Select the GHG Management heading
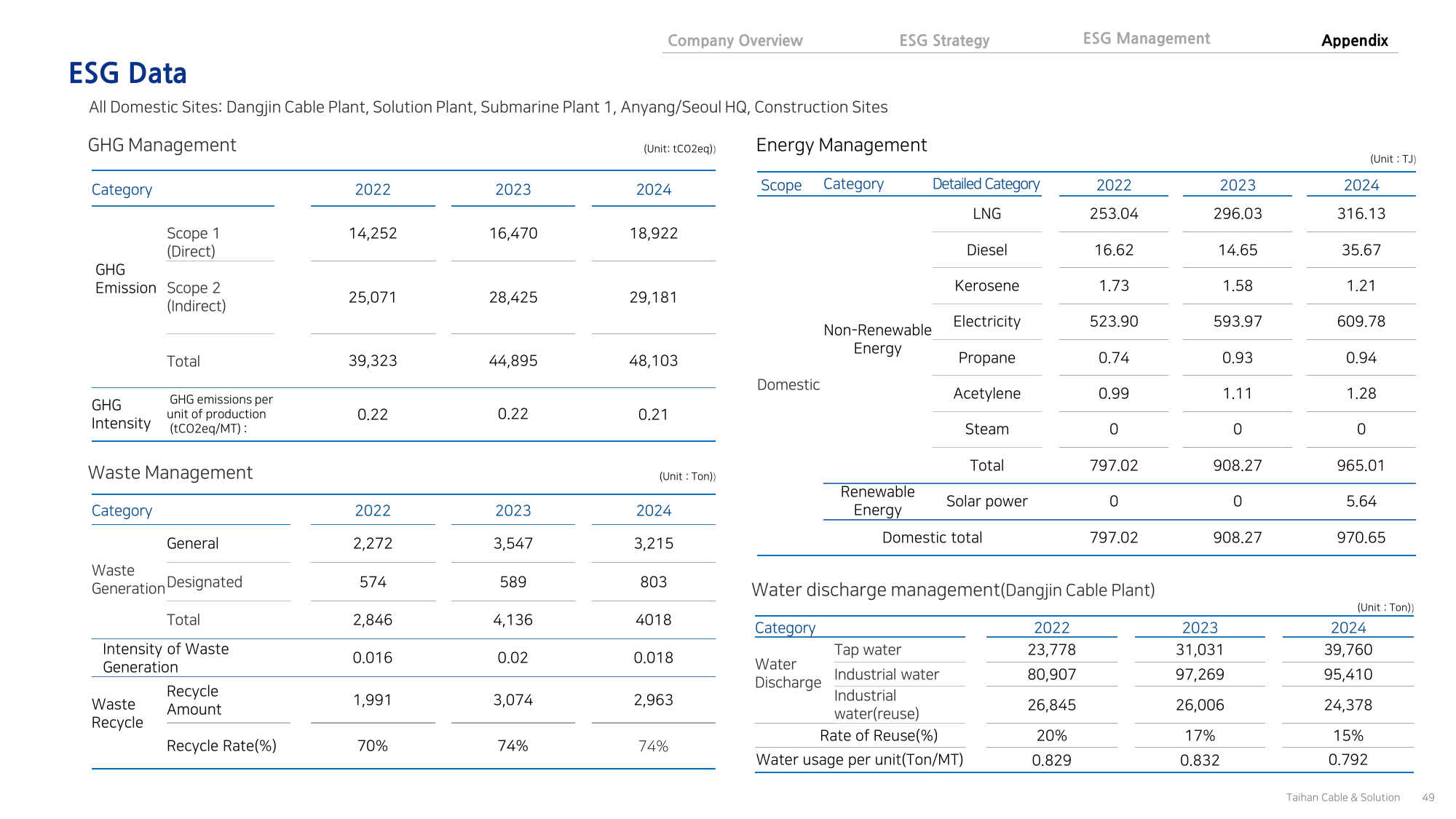Image resolution: width=1456 pixels, height=819 pixels. click(x=162, y=145)
